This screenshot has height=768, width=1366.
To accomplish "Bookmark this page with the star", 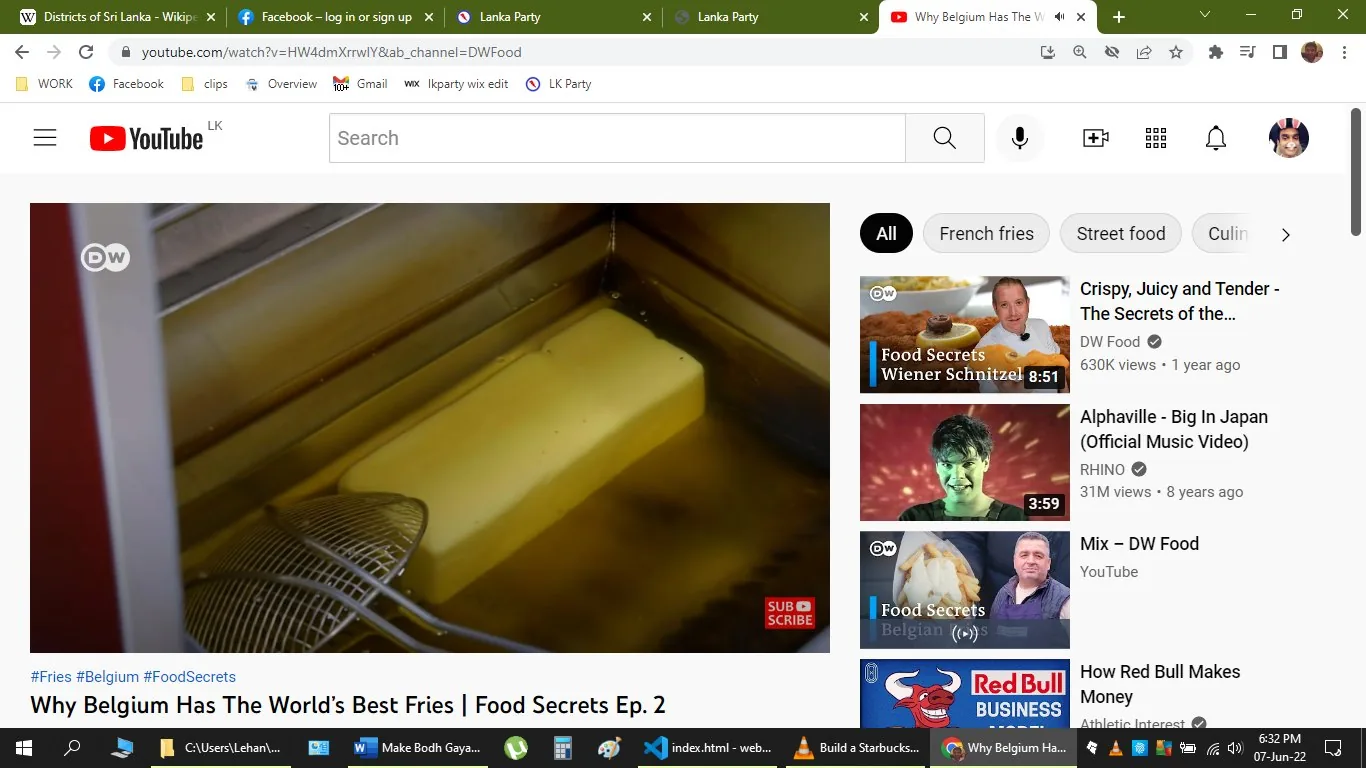I will tap(1176, 52).
